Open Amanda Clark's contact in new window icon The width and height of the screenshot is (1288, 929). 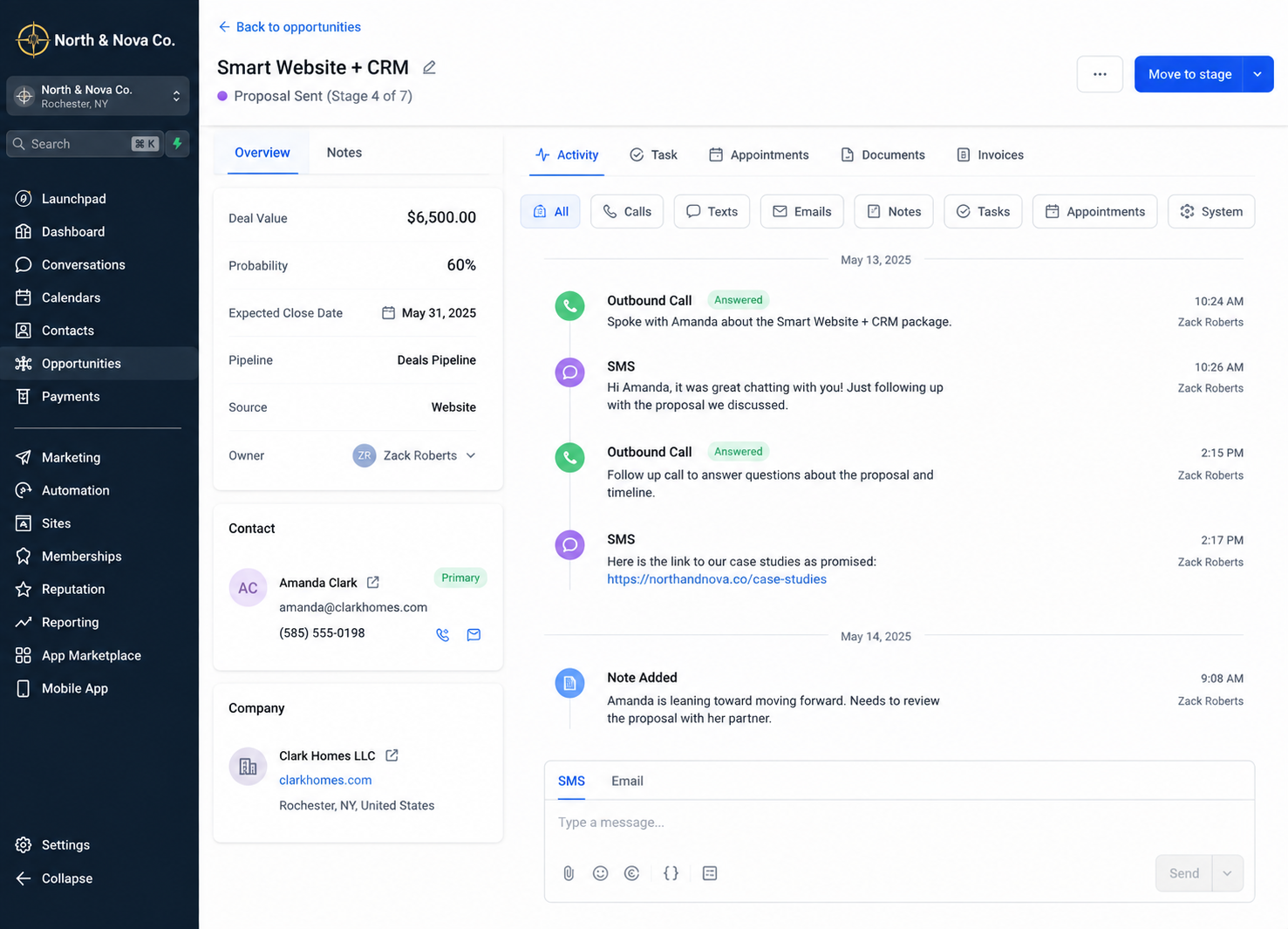click(373, 582)
